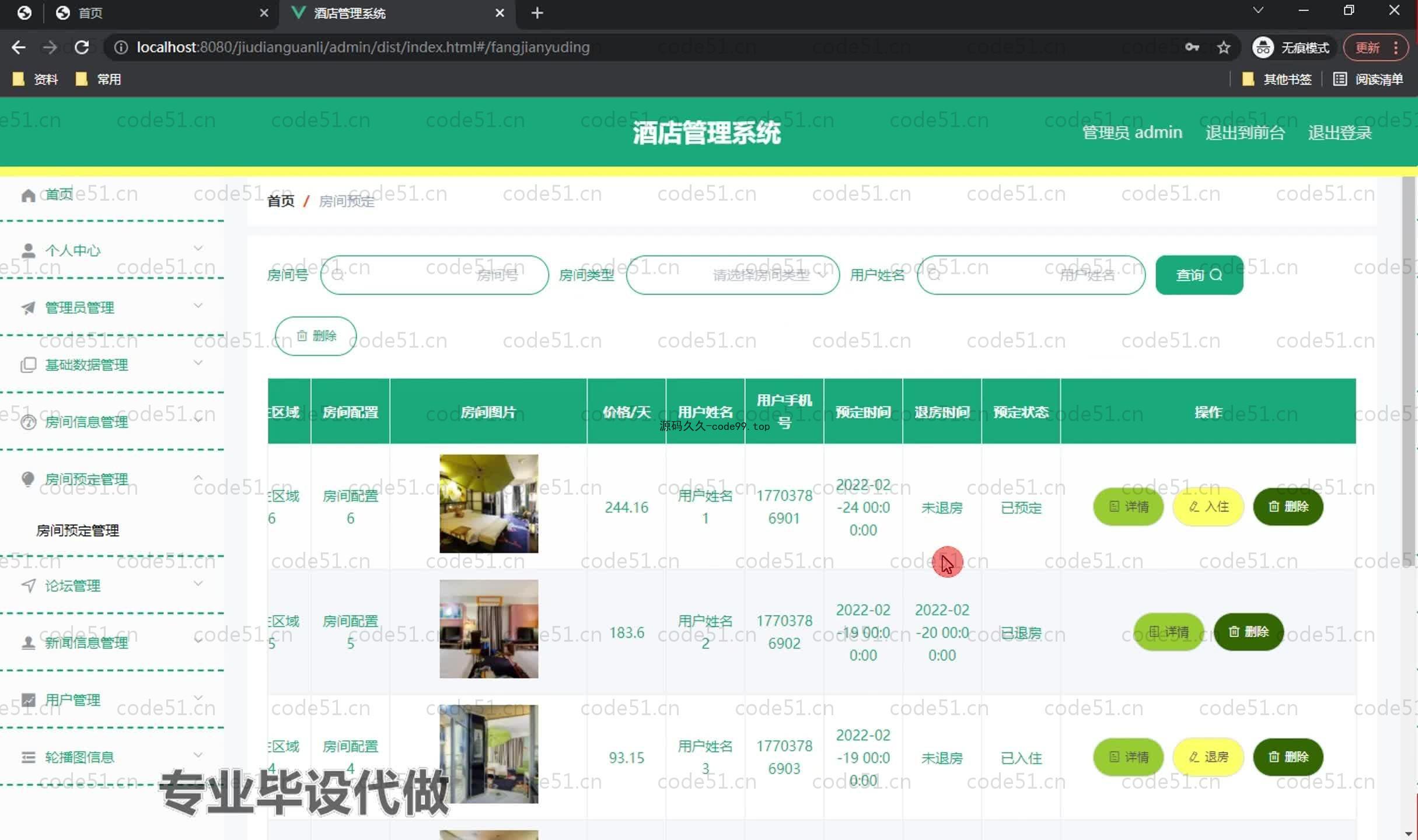Bookmark page with star icon
The width and height of the screenshot is (1418, 840).
click(x=1224, y=47)
